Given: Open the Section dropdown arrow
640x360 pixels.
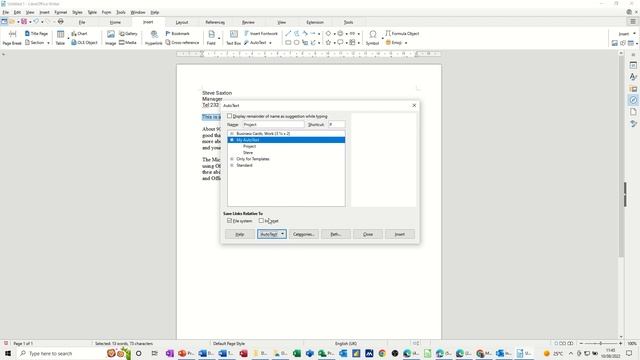Looking at the screenshot, I should (x=48, y=43).
